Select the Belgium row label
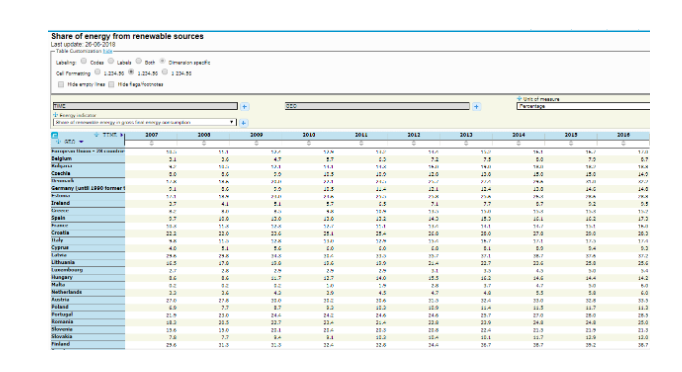The height and width of the screenshot is (372, 682). pos(61,159)
